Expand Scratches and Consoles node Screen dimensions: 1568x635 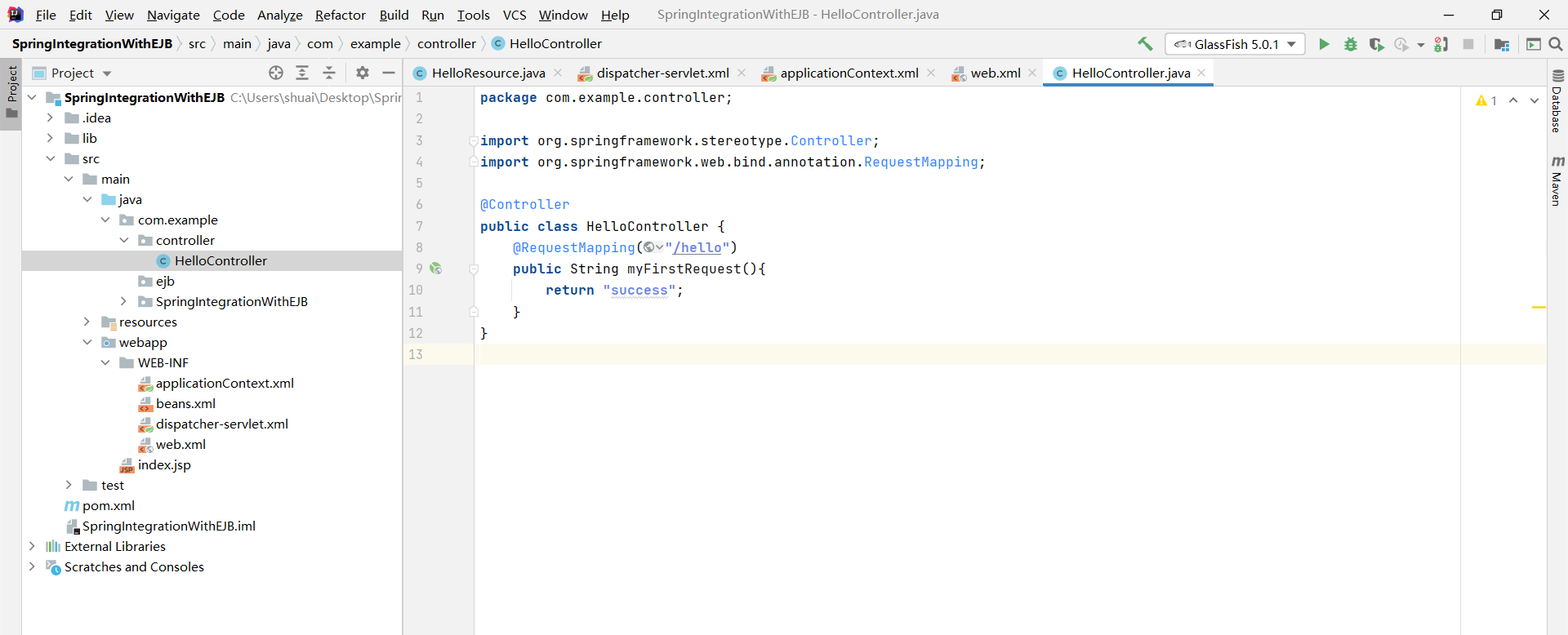pyautogui.click(x=32, y=566)
